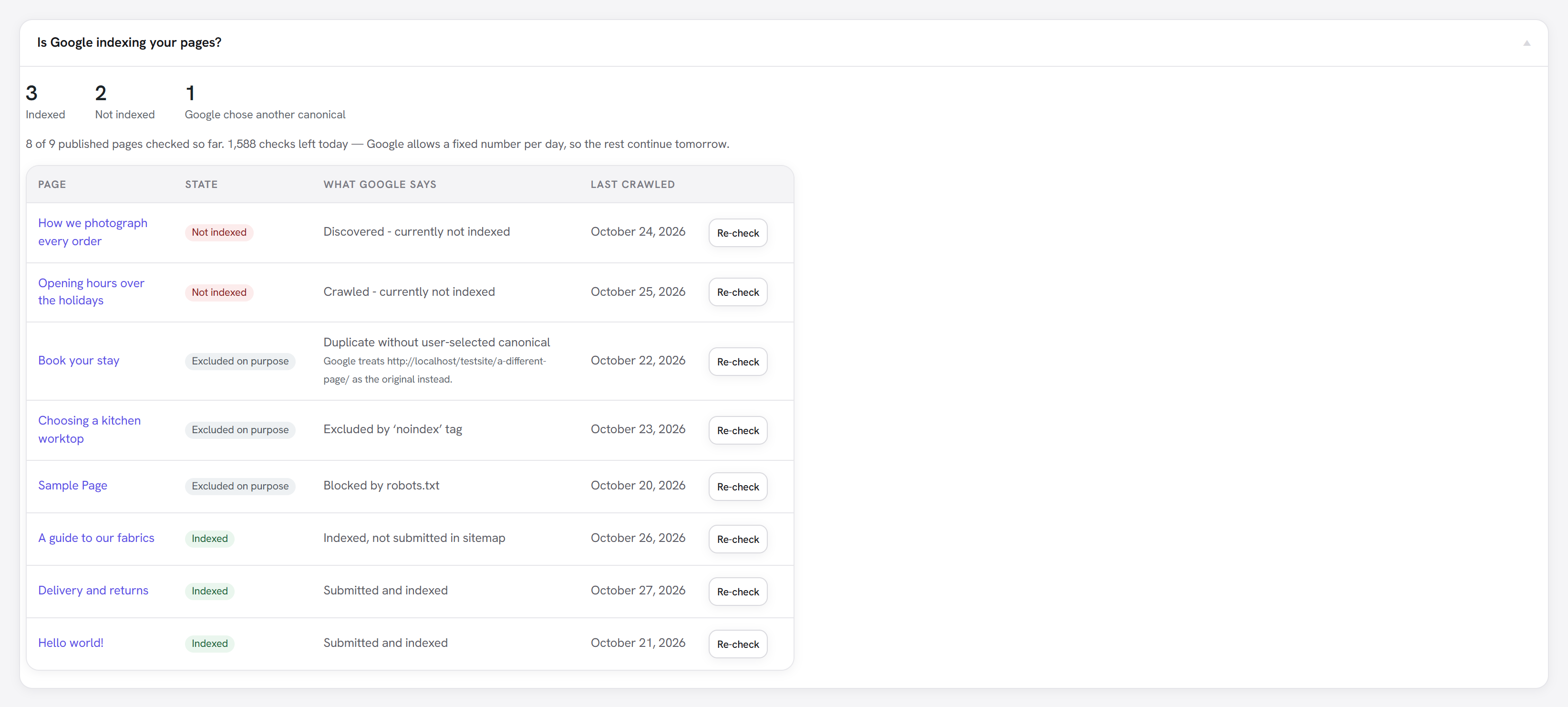Click 'Indexed' badge for Hello world!
This screenshot has height=707, width=1568.
(x=209, y=643)
